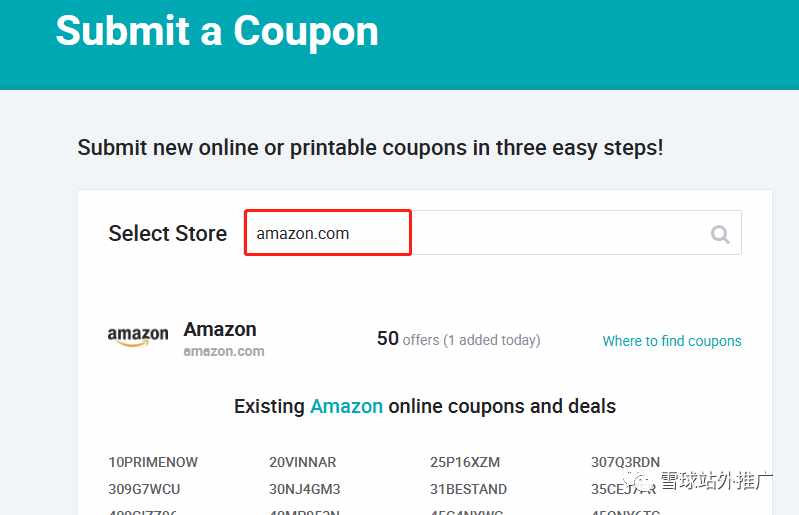Click the magnifier search icon in store field
The height and width of the screenshot is (515, 799).
(720, 234)
